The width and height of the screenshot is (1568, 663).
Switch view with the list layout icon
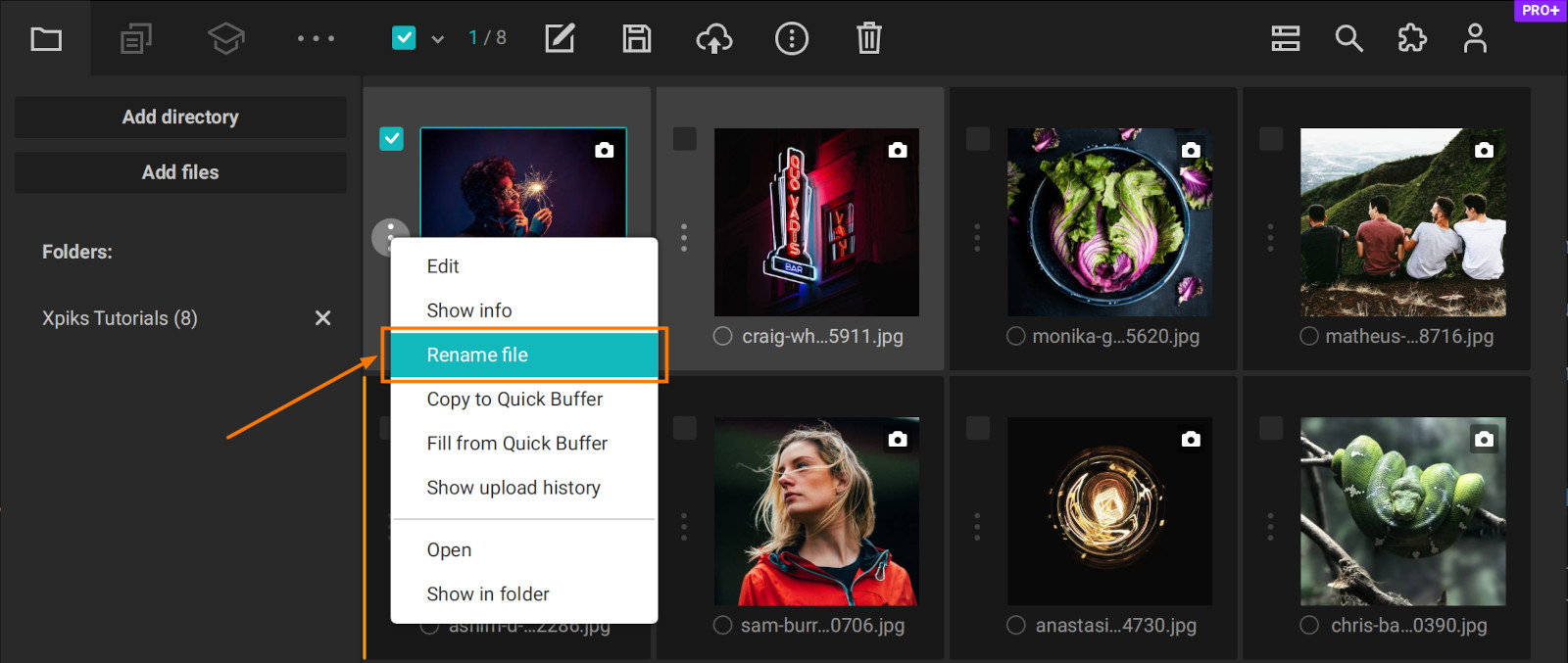point(1285,39)
